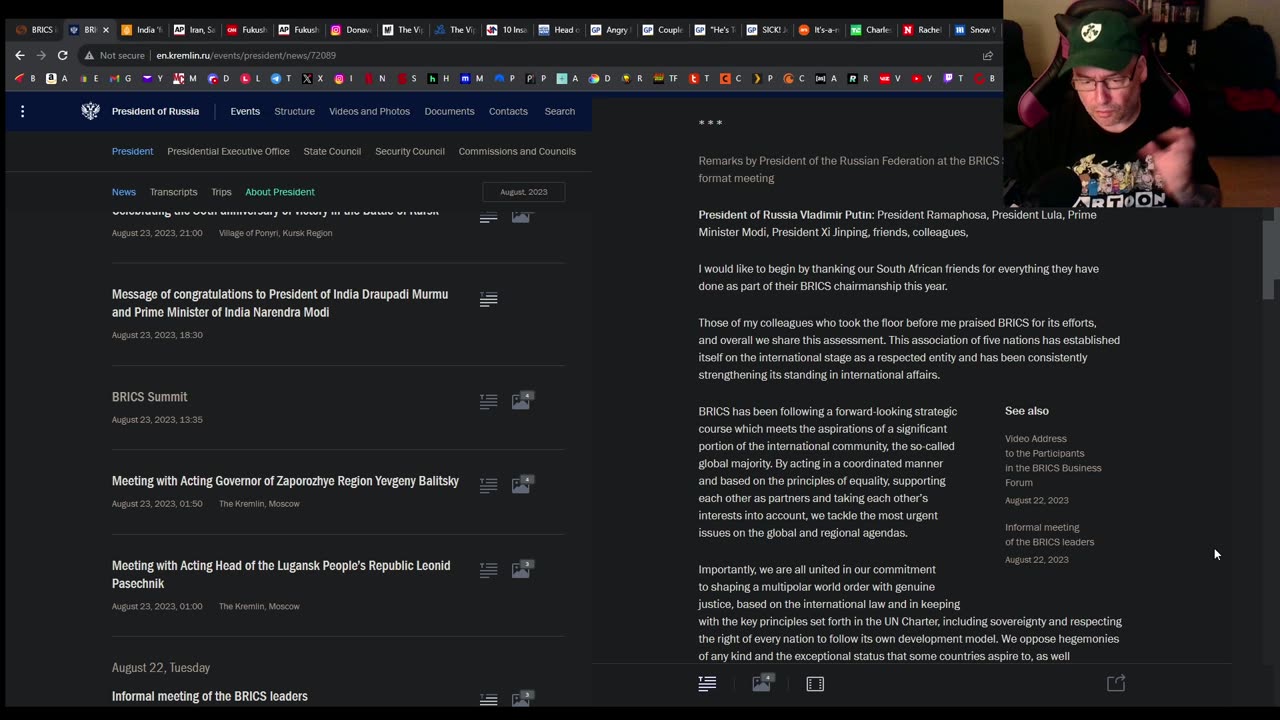Show article photos in bottom bar
The width and height of the screenshot is (1280, 720).
[762, 684]
